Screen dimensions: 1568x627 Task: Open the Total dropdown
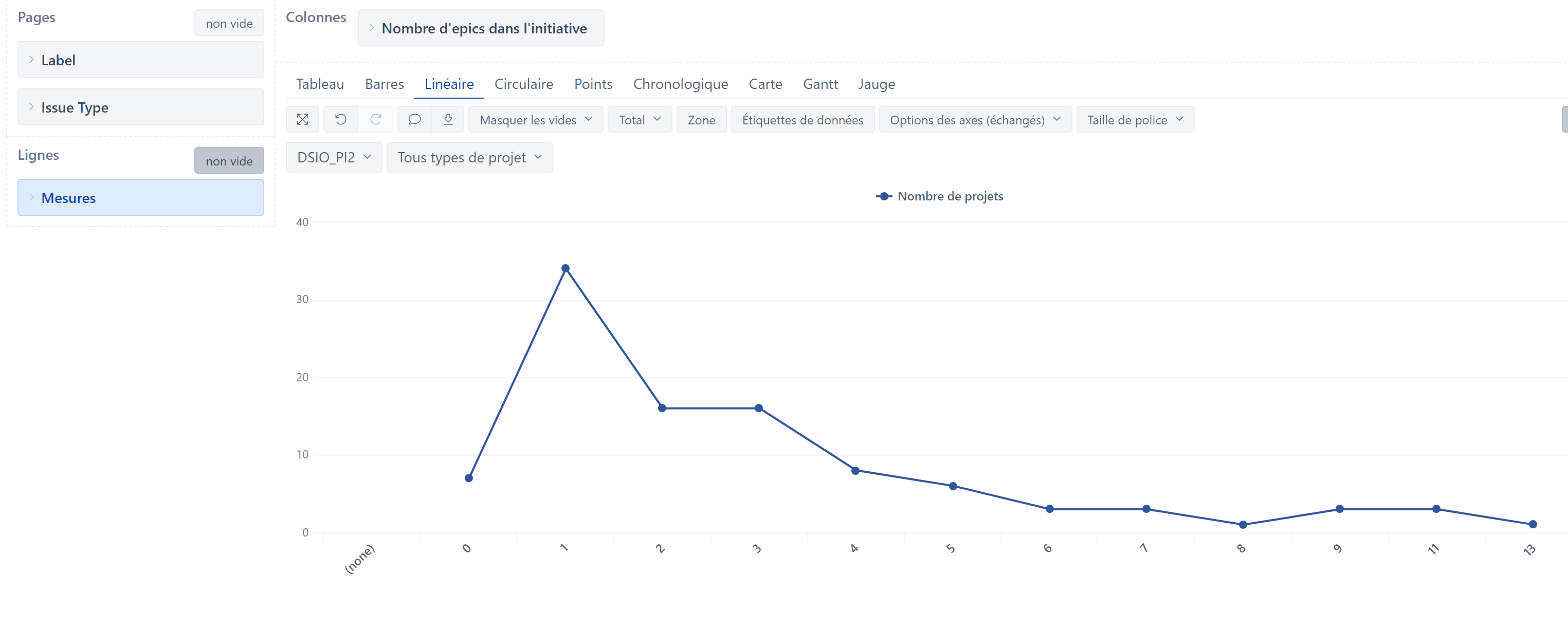[640, 119]
